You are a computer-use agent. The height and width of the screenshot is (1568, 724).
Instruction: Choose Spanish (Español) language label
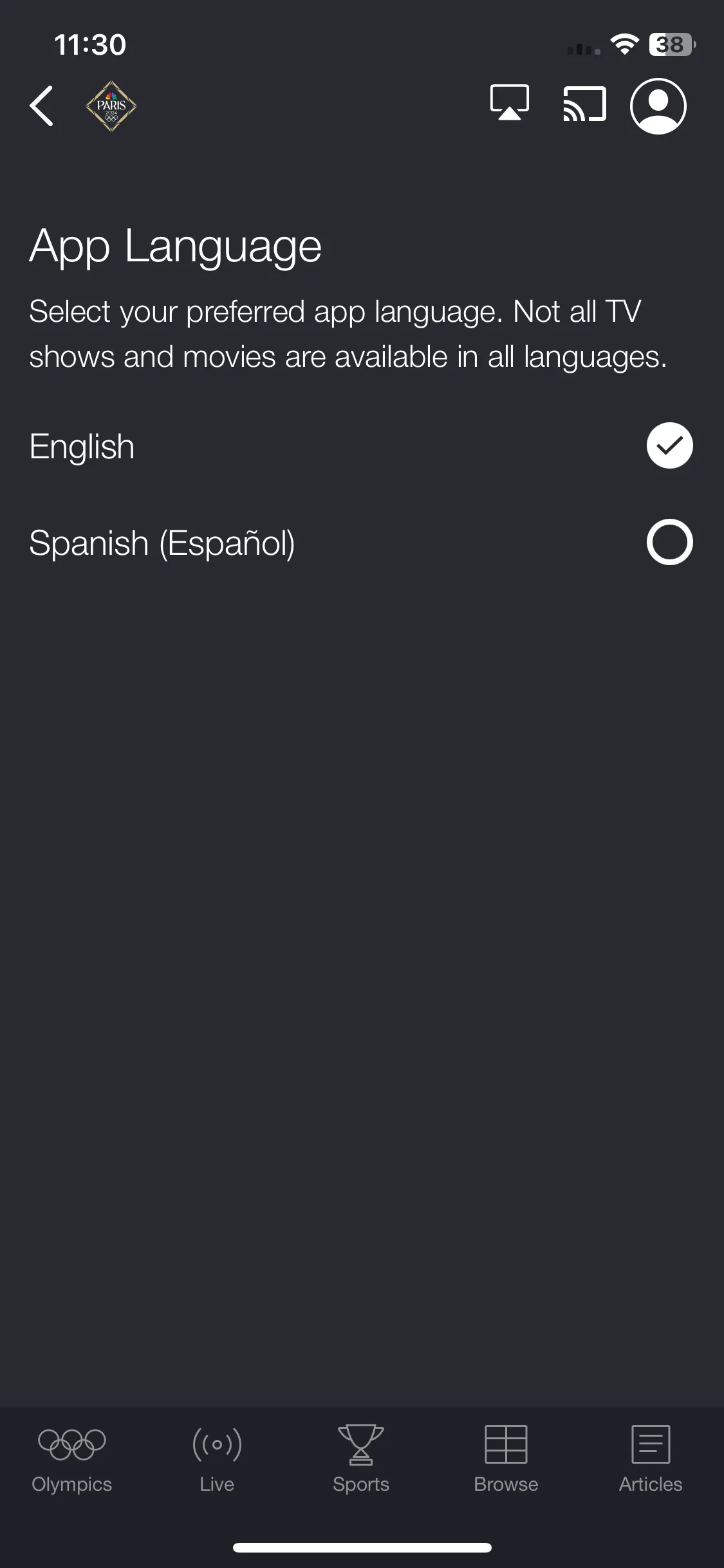pos(162,543)
